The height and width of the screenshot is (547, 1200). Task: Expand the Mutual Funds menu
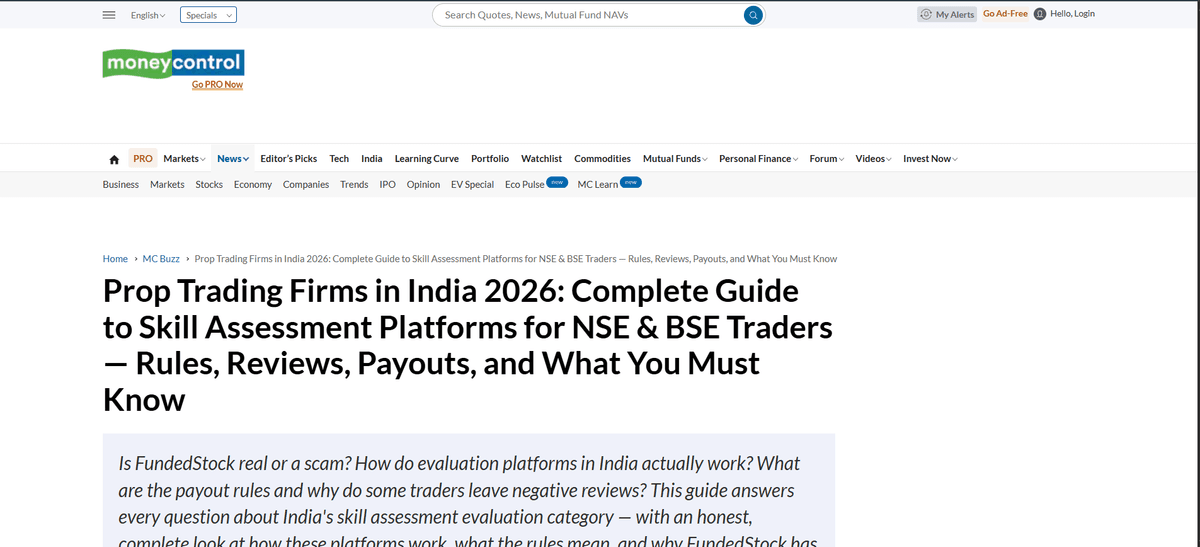[675, 159]
